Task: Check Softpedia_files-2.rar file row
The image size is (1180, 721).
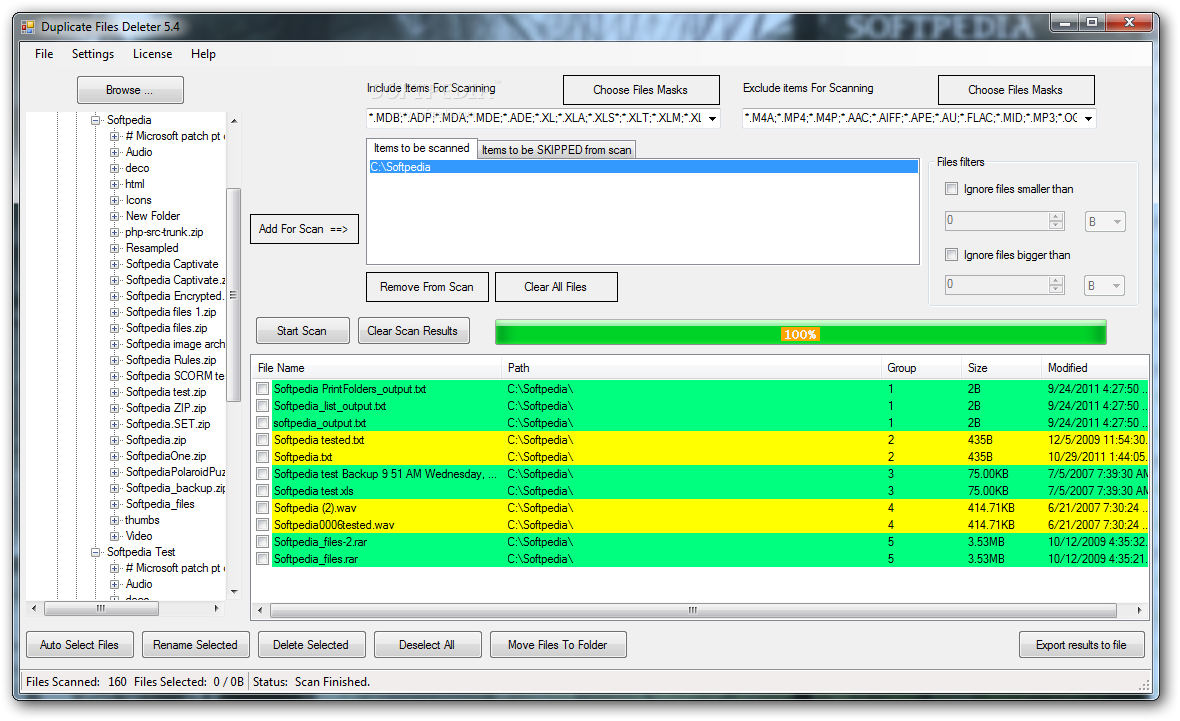Action: 263,542
